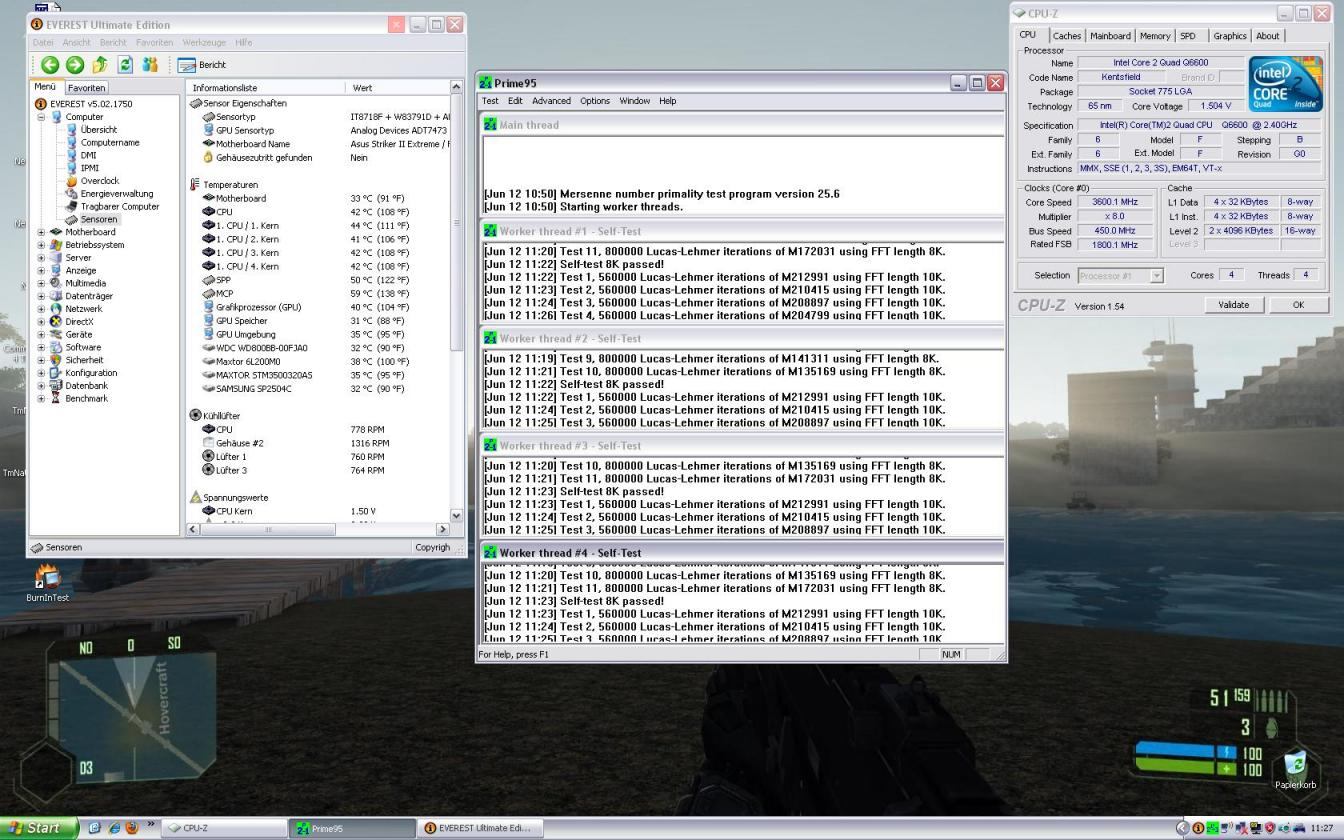Click Firefox quick launch icon
The image size is (1344, 840).
(131, 828)
